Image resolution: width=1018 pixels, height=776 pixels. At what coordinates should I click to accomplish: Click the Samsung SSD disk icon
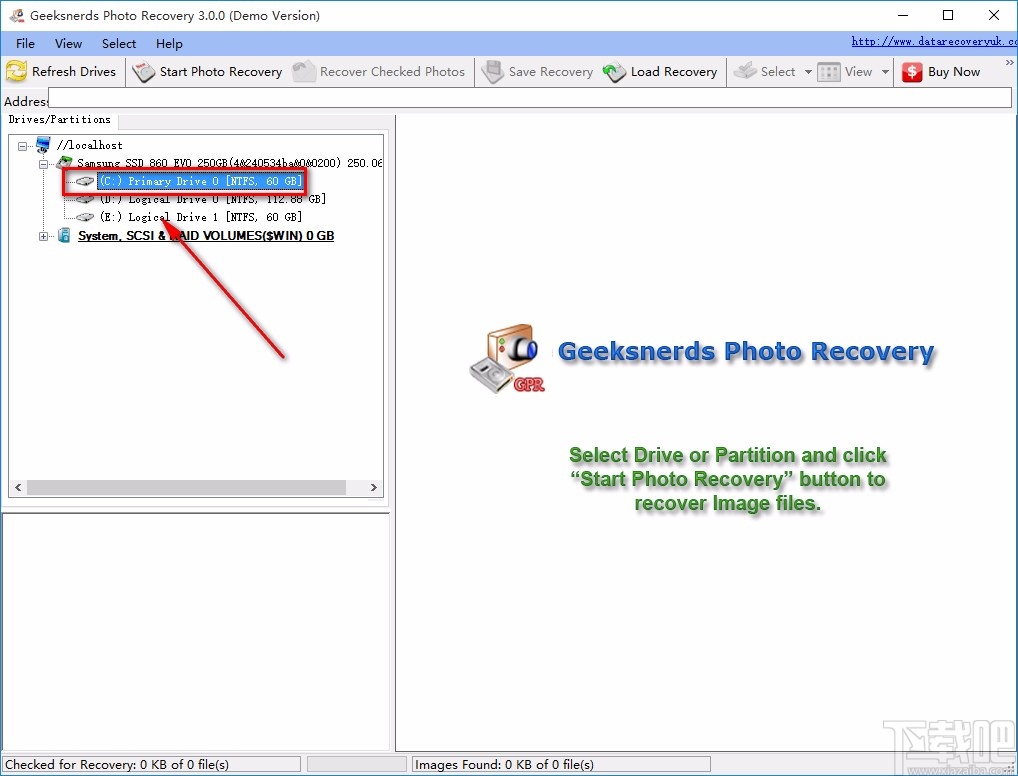(x=64, y=162)
